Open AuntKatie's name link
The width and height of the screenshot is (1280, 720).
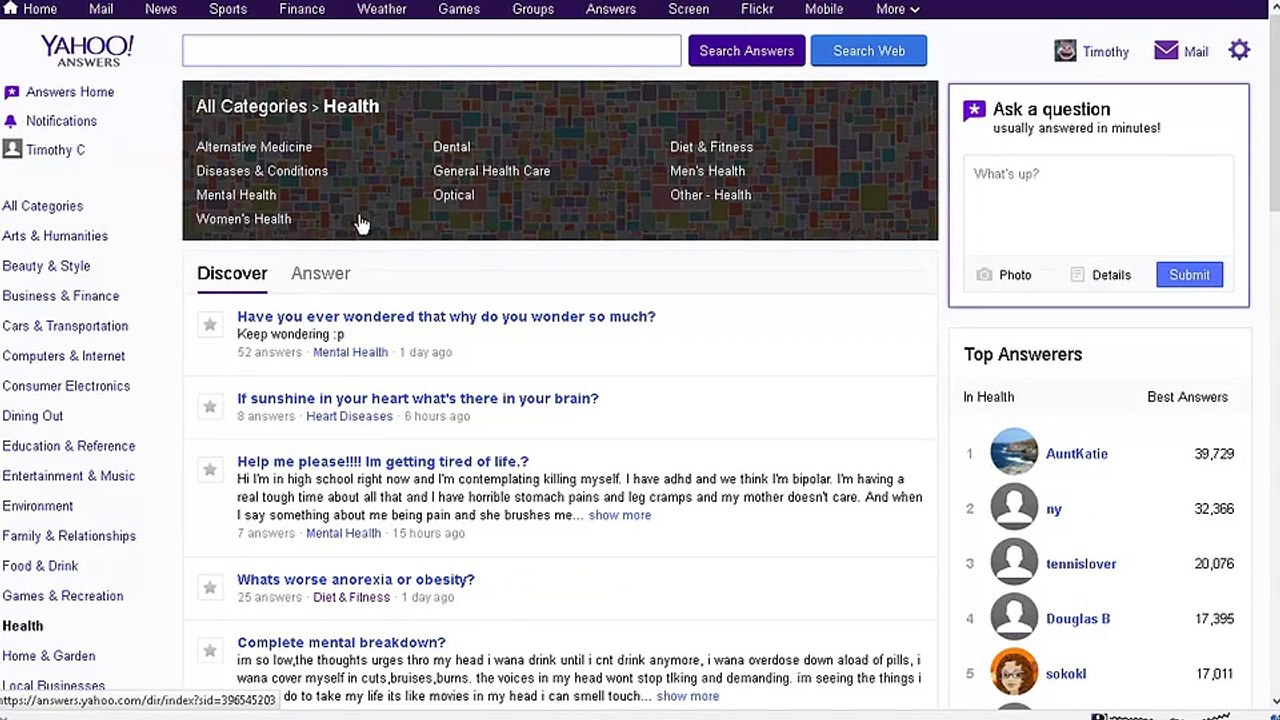1077,454
